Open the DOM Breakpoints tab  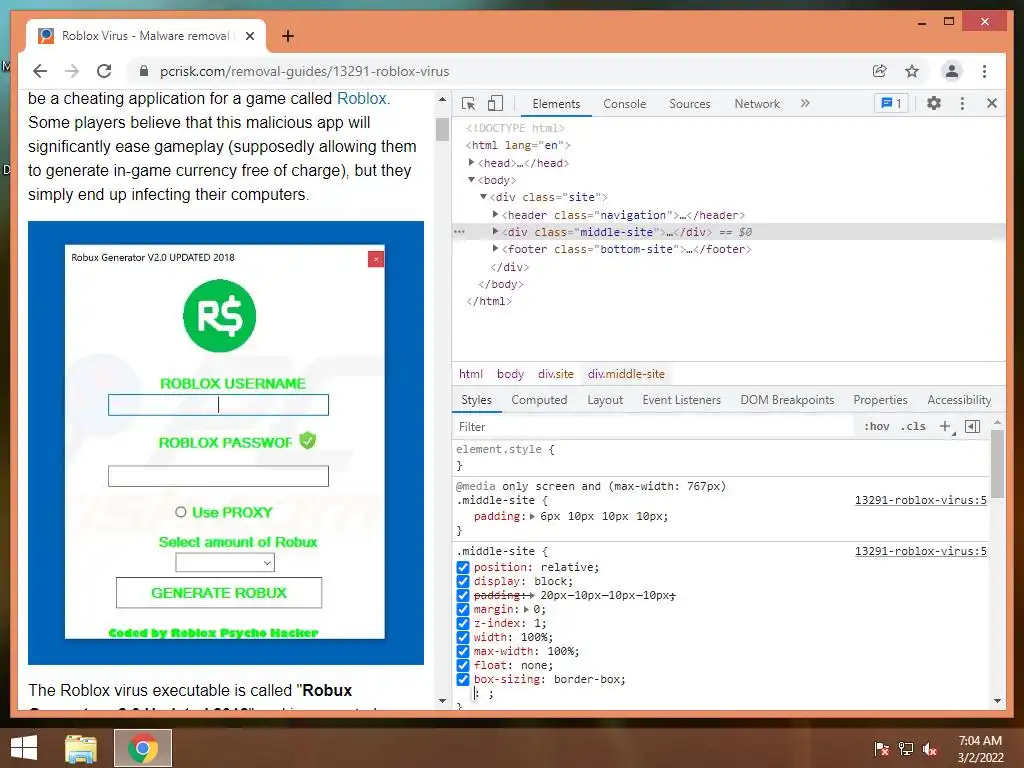click(x=787, y=400)
